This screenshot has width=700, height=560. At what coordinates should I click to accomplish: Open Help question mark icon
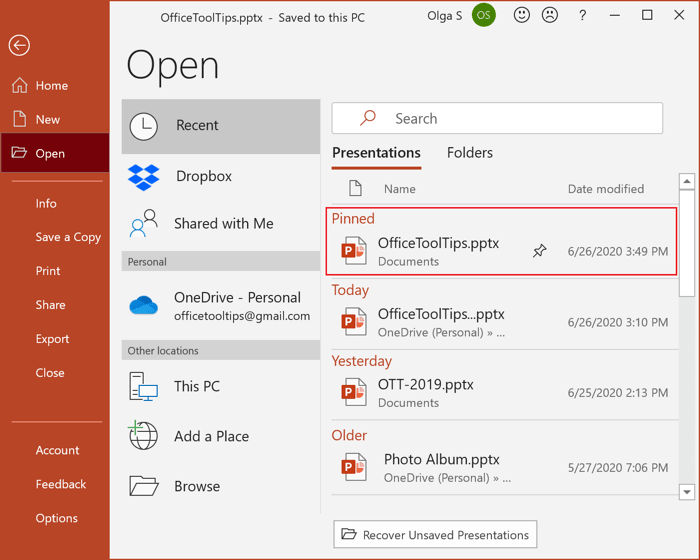tap(582, 16)
